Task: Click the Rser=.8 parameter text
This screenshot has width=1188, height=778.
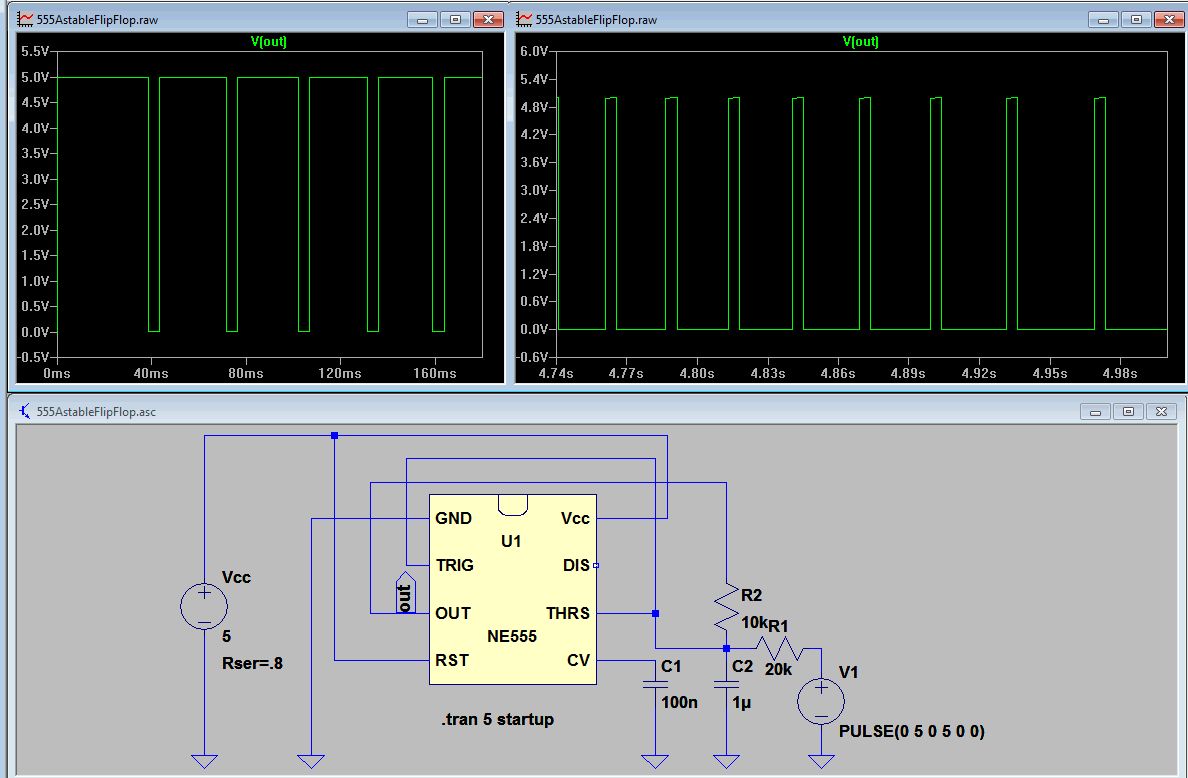Action: point(252,661)
